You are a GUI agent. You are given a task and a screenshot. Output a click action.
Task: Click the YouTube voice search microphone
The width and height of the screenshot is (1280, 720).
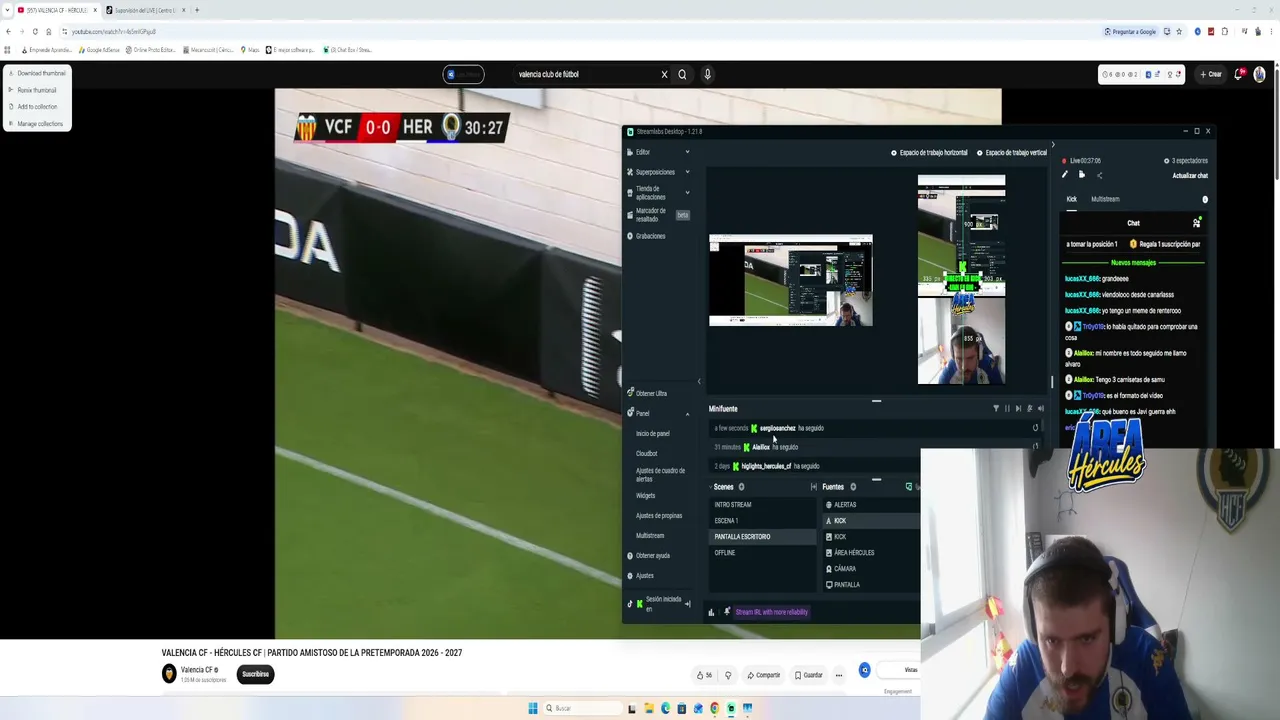[707, 74]
